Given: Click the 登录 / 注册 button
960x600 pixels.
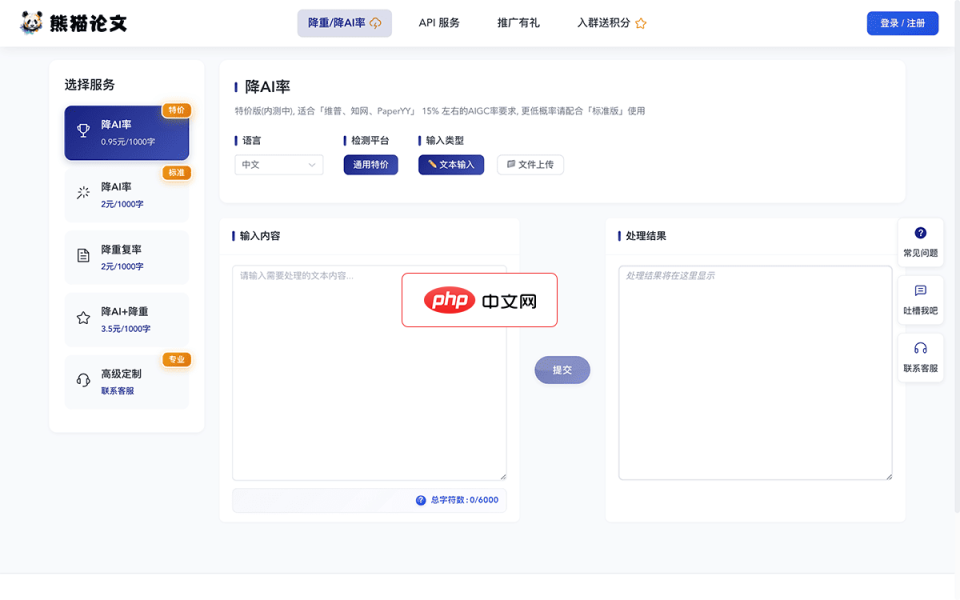Looking at the screenshot, I should coord(902,23).
